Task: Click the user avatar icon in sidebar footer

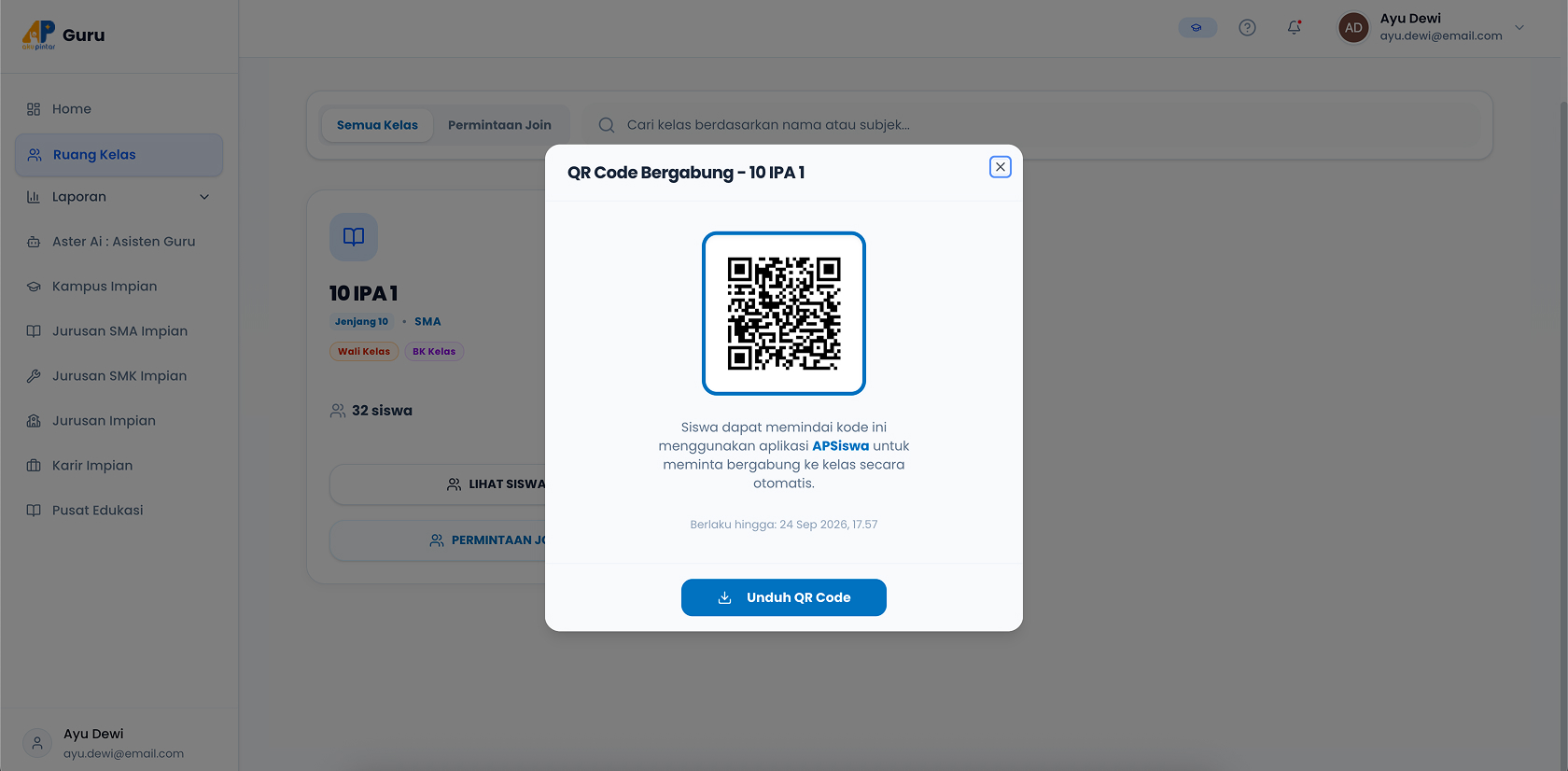Action: coord(37,743)
